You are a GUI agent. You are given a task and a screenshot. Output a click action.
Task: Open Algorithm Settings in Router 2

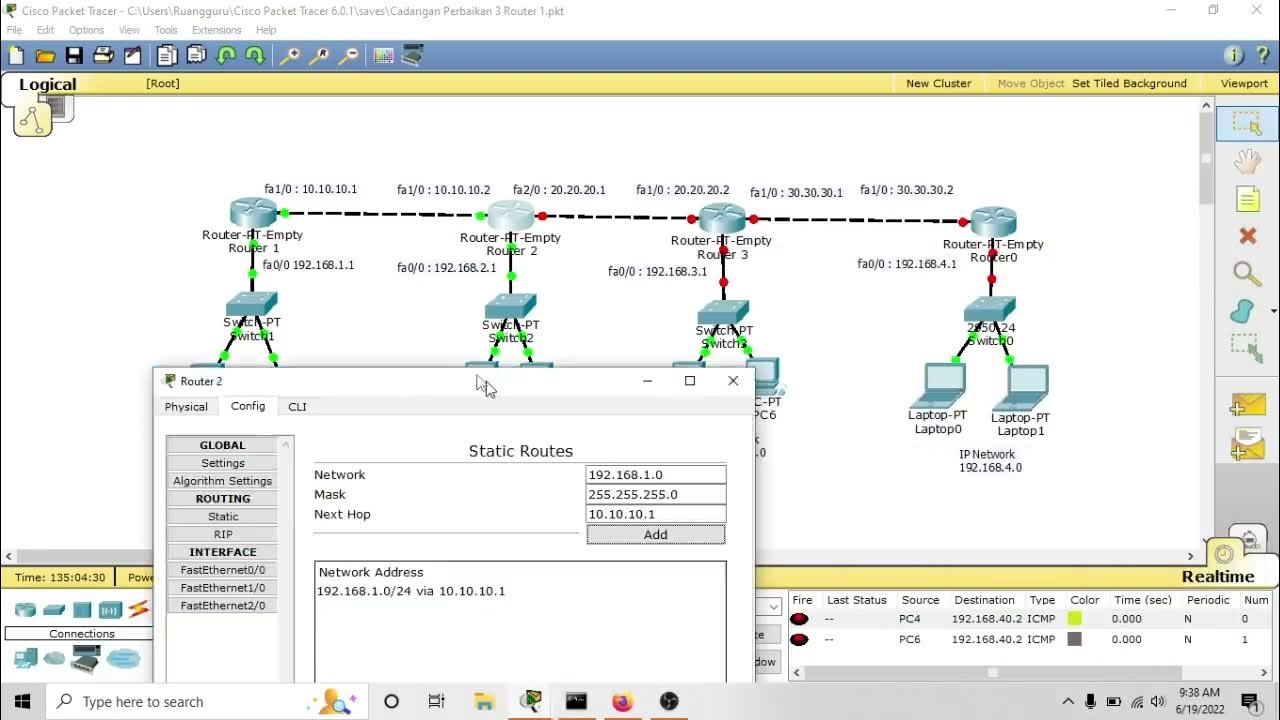[223, 481]
